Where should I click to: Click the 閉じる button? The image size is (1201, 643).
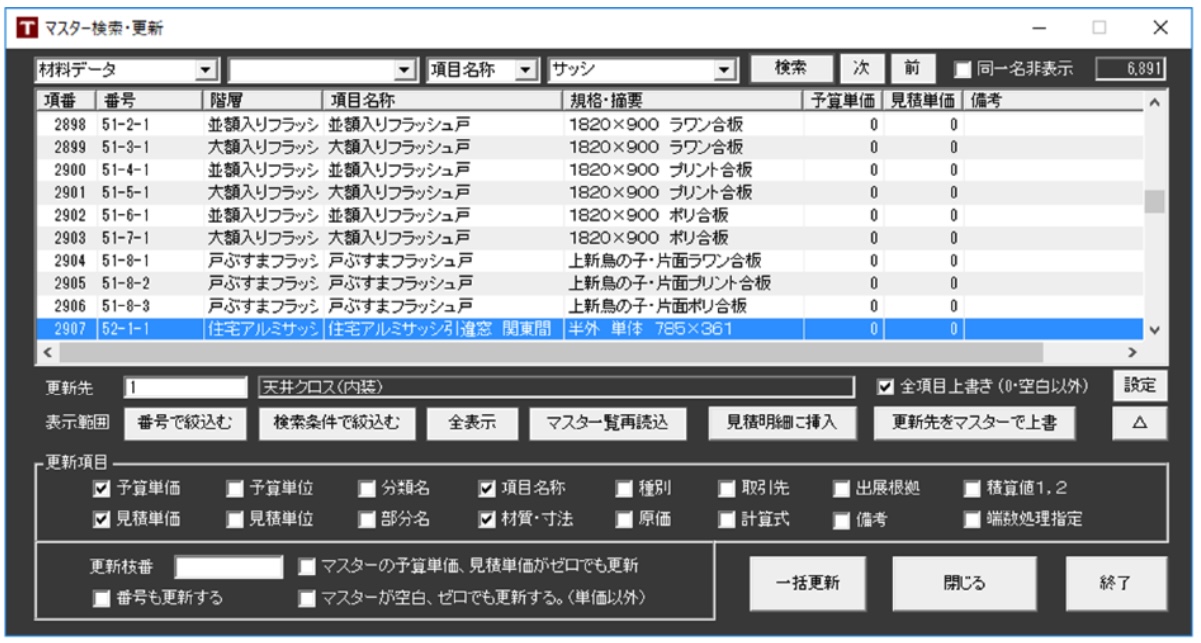pyautogui.click(x=964, y=584)
